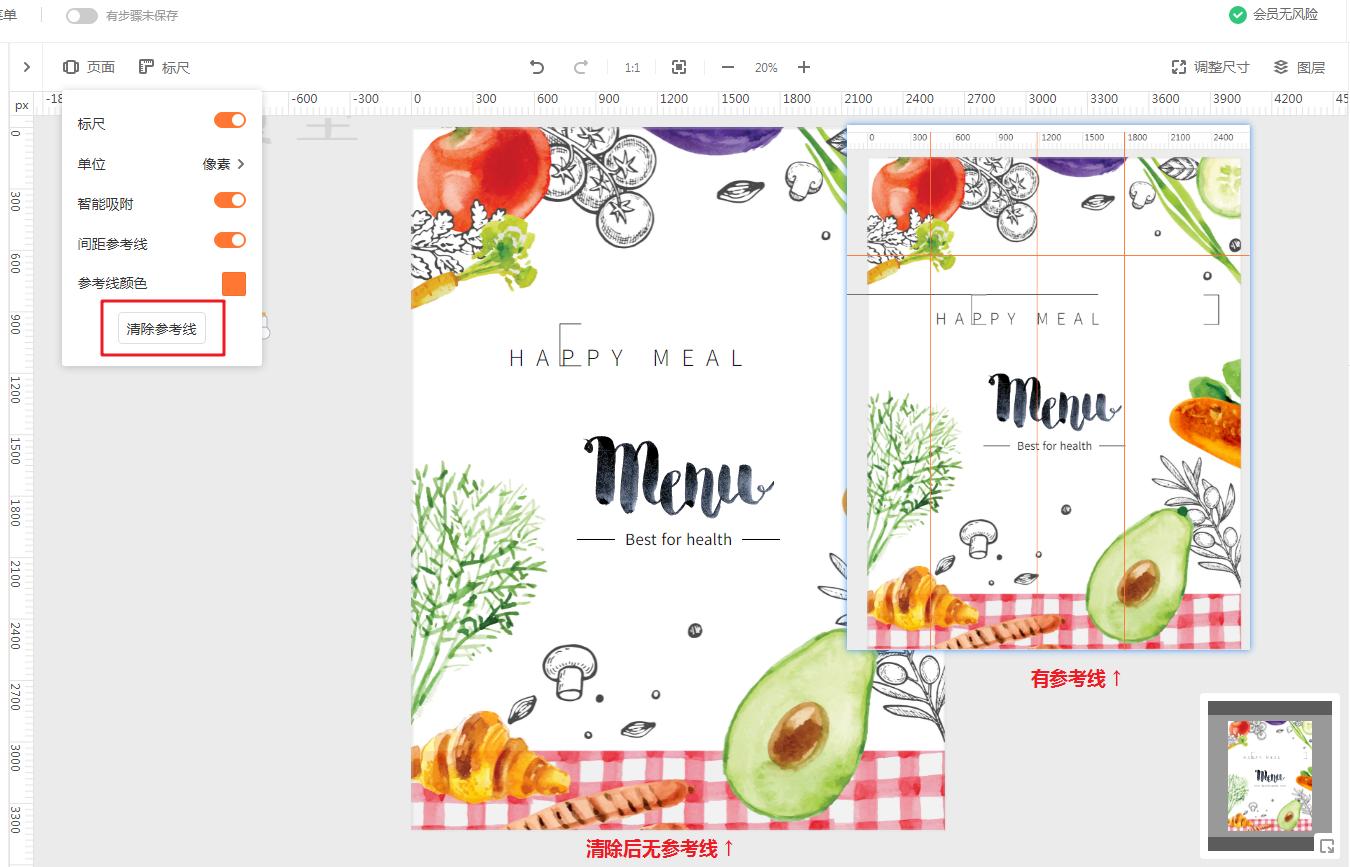Open the 页面 page menu
Viewport: 1350px width, 867px height.
(x=89, y=67)
